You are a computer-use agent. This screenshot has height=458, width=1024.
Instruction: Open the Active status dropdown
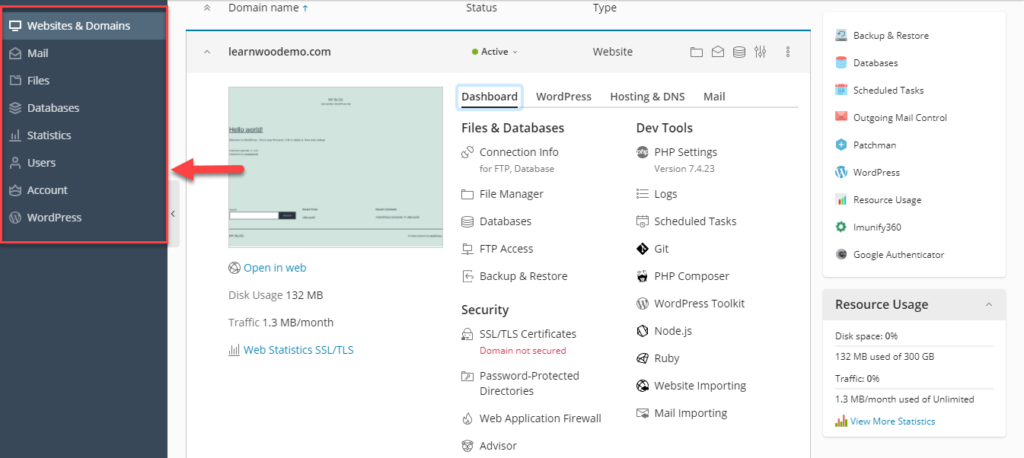pyautogui.click(x=494, y=52)
